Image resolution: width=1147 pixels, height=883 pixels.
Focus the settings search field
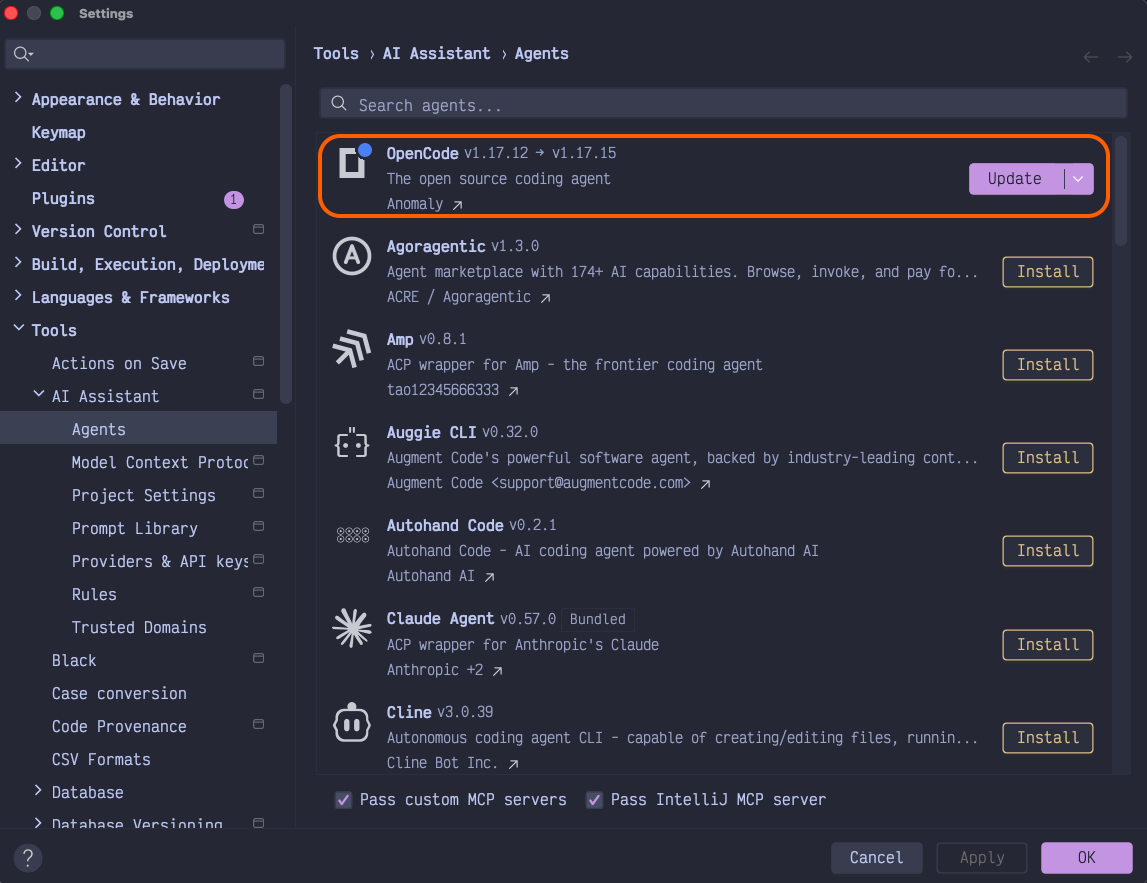[x=145, y=54]
